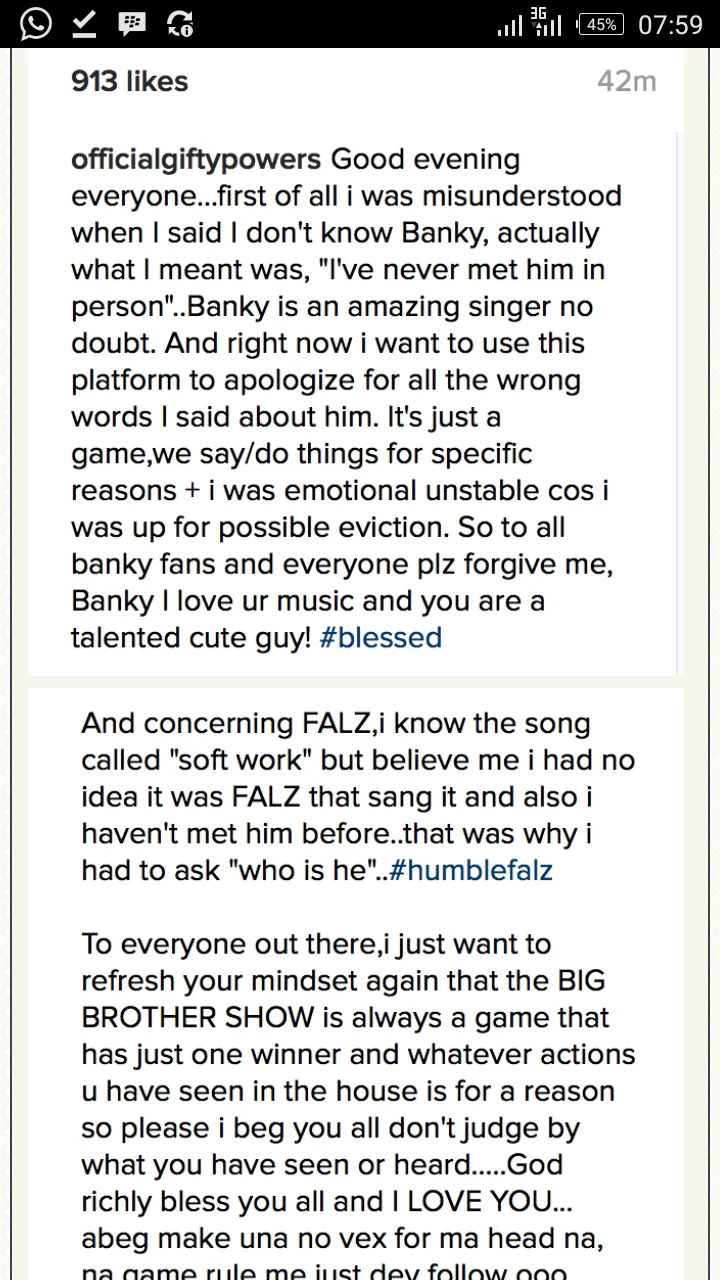The width and height of the screenshot is (720, 1280).
Task: Tap the caption line apologizing to Banky fans
Action: point(342,564)
